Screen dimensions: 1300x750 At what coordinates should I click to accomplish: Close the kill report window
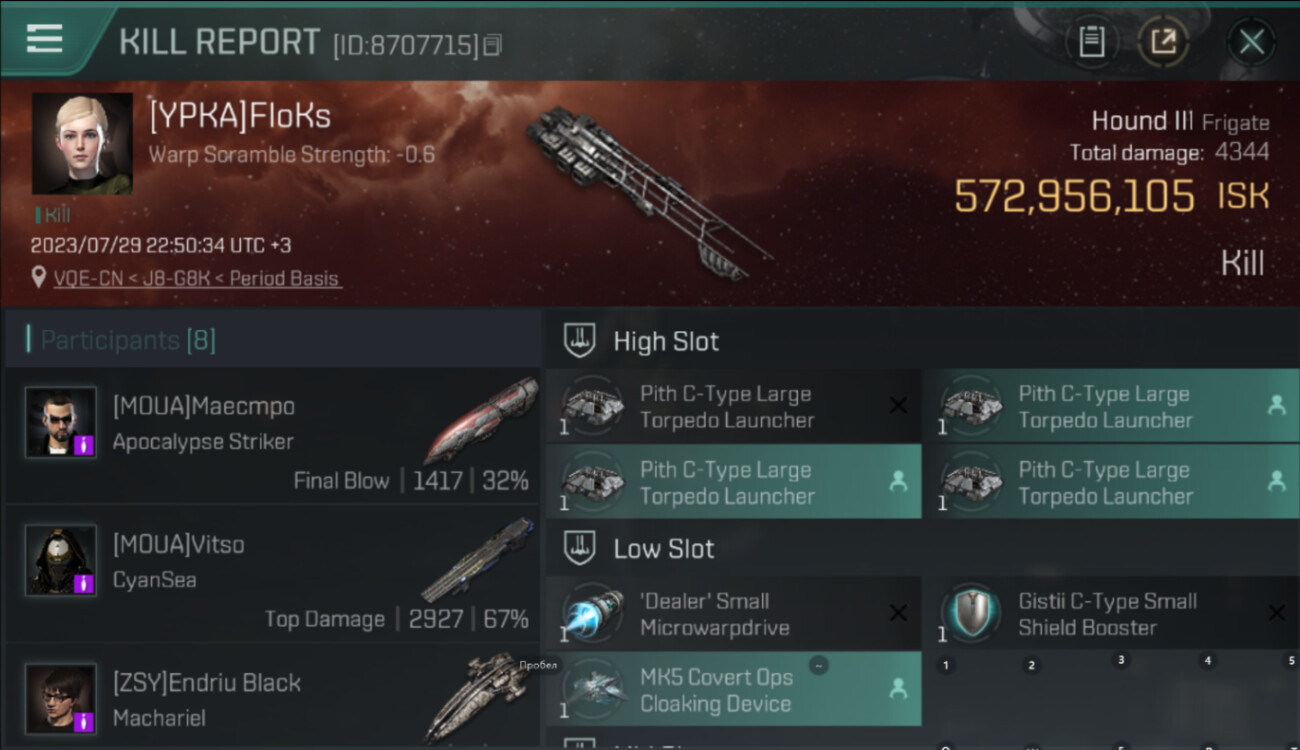coord(1251,42)
